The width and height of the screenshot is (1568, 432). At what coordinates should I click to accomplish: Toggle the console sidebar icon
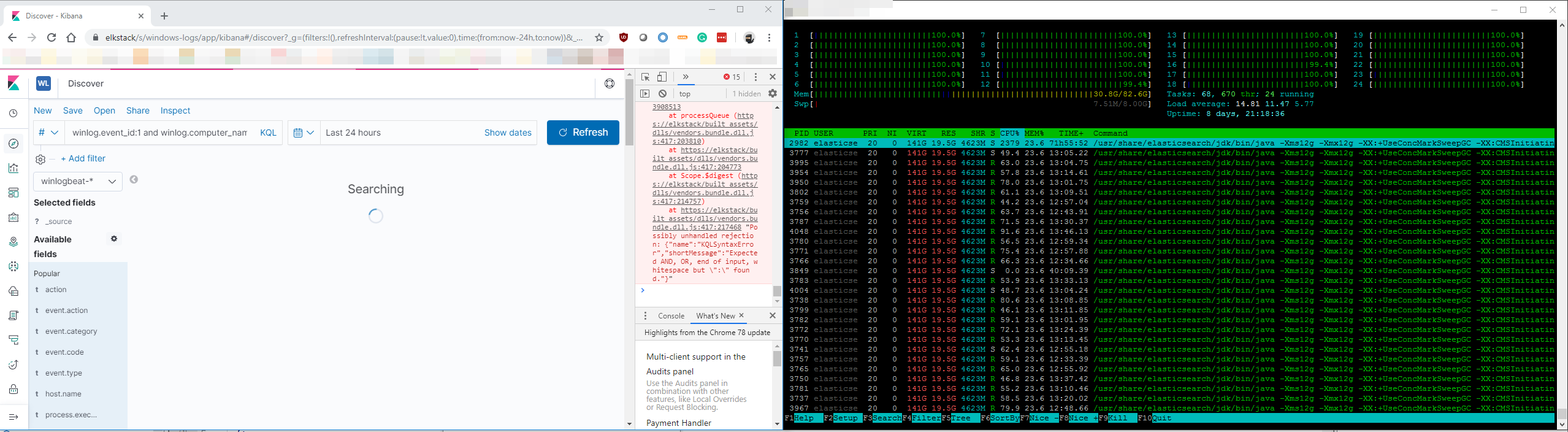point(644,94)
